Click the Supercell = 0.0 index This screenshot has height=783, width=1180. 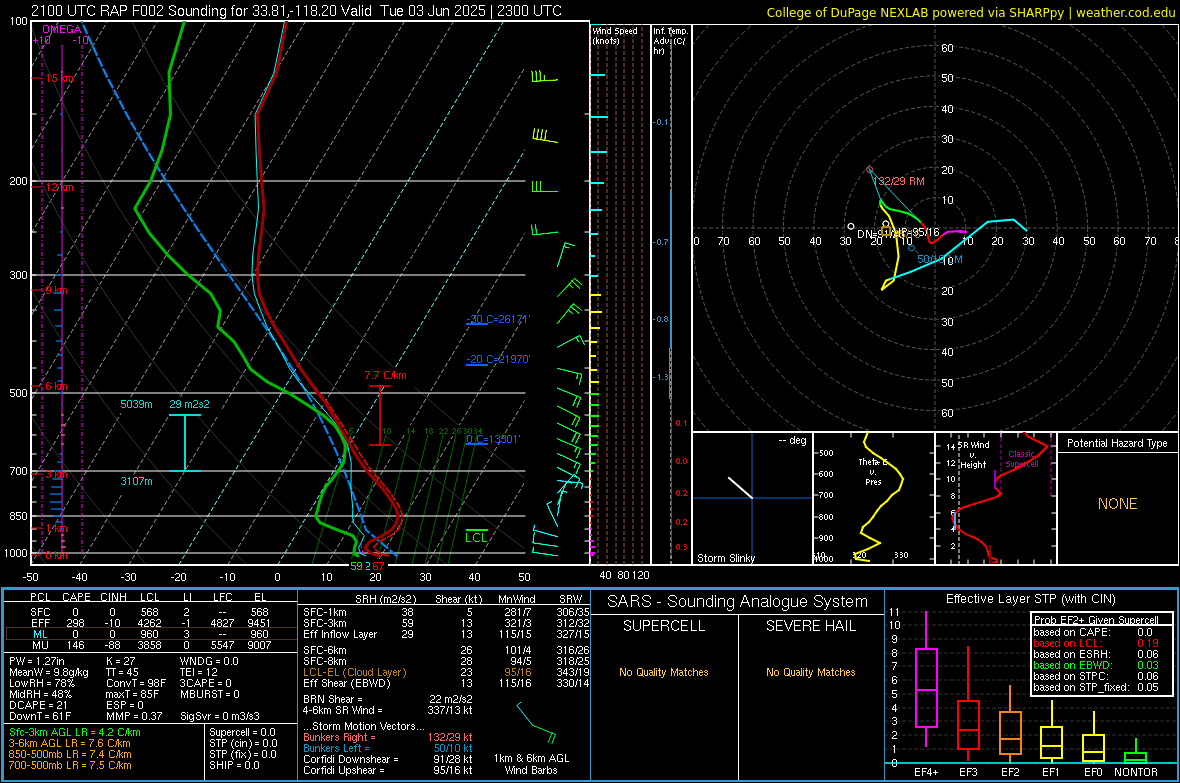coord(242,732)
